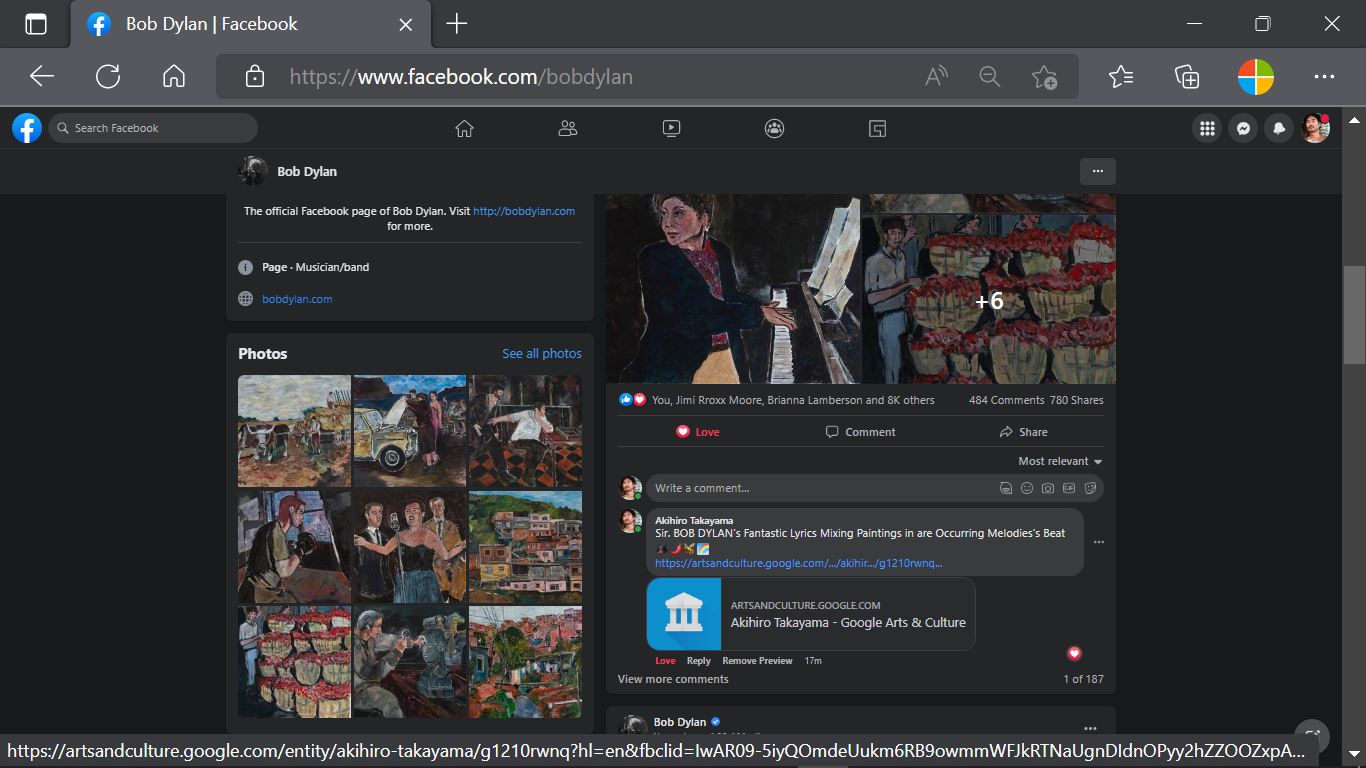Add a GIF to the comment

(1069, 488)
